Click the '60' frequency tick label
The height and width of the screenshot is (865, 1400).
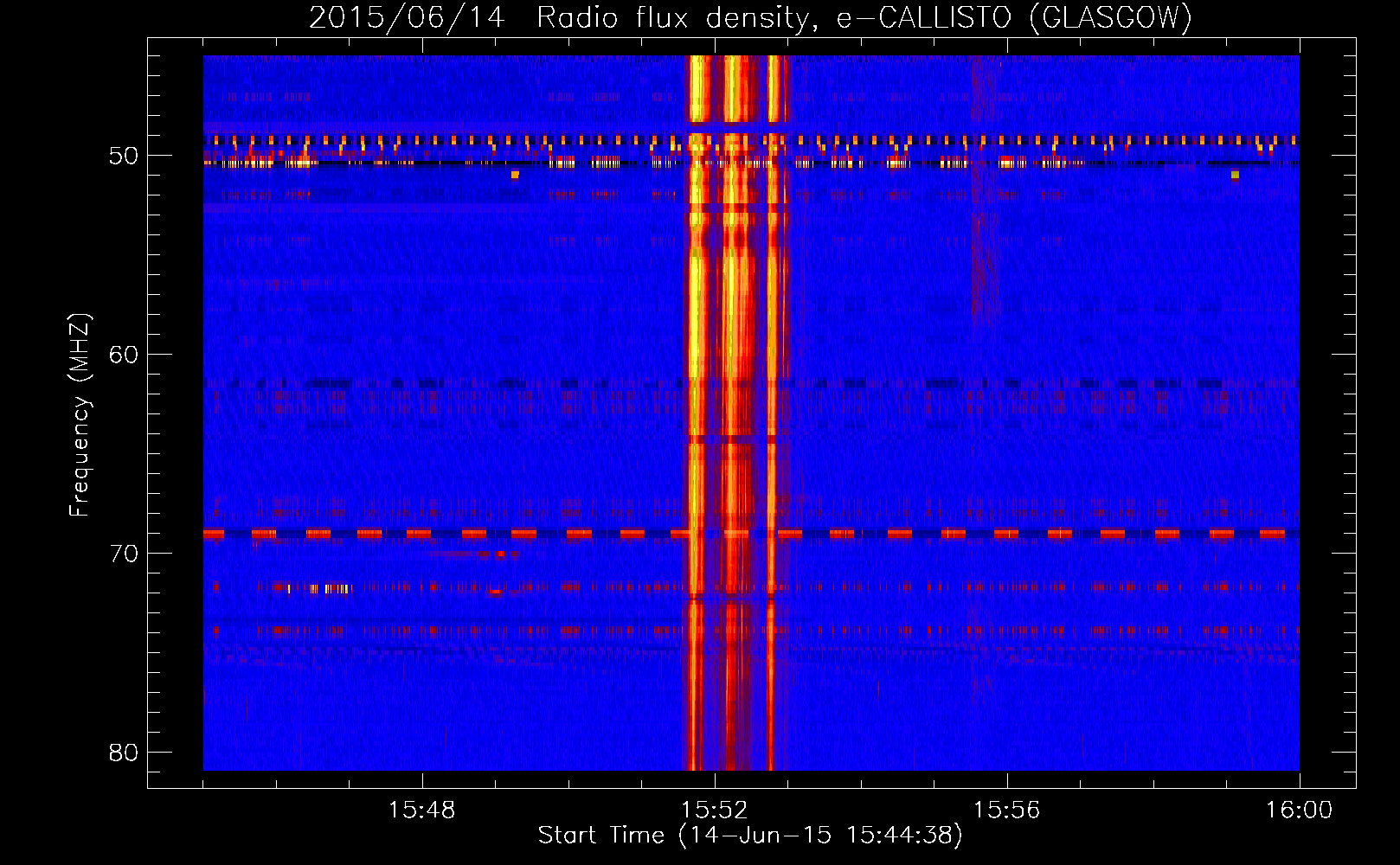click(124, 355)
